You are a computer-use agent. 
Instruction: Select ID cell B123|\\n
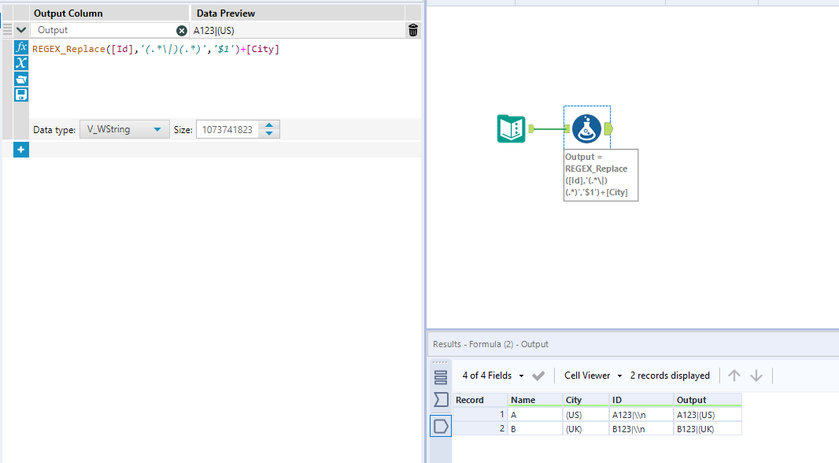[x=641, y=429]
